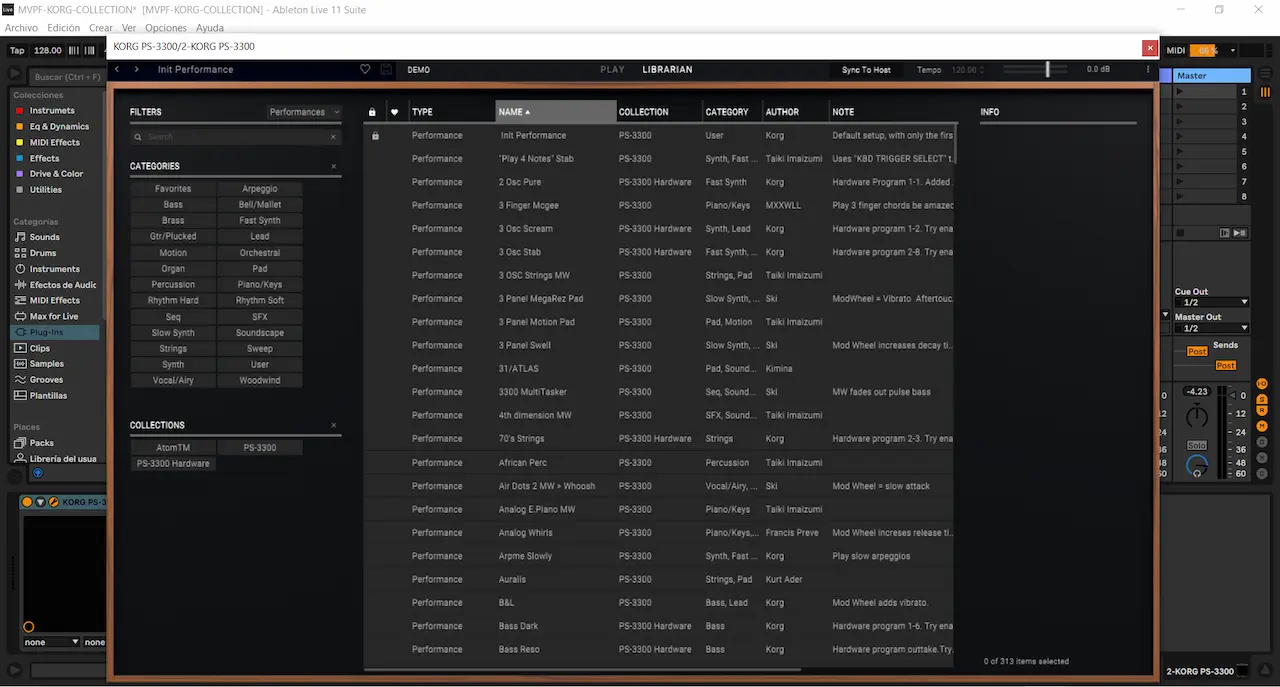Open Grooves category in Ableton browser
The height and width of the screenshot is (687, 1280).
46,380
